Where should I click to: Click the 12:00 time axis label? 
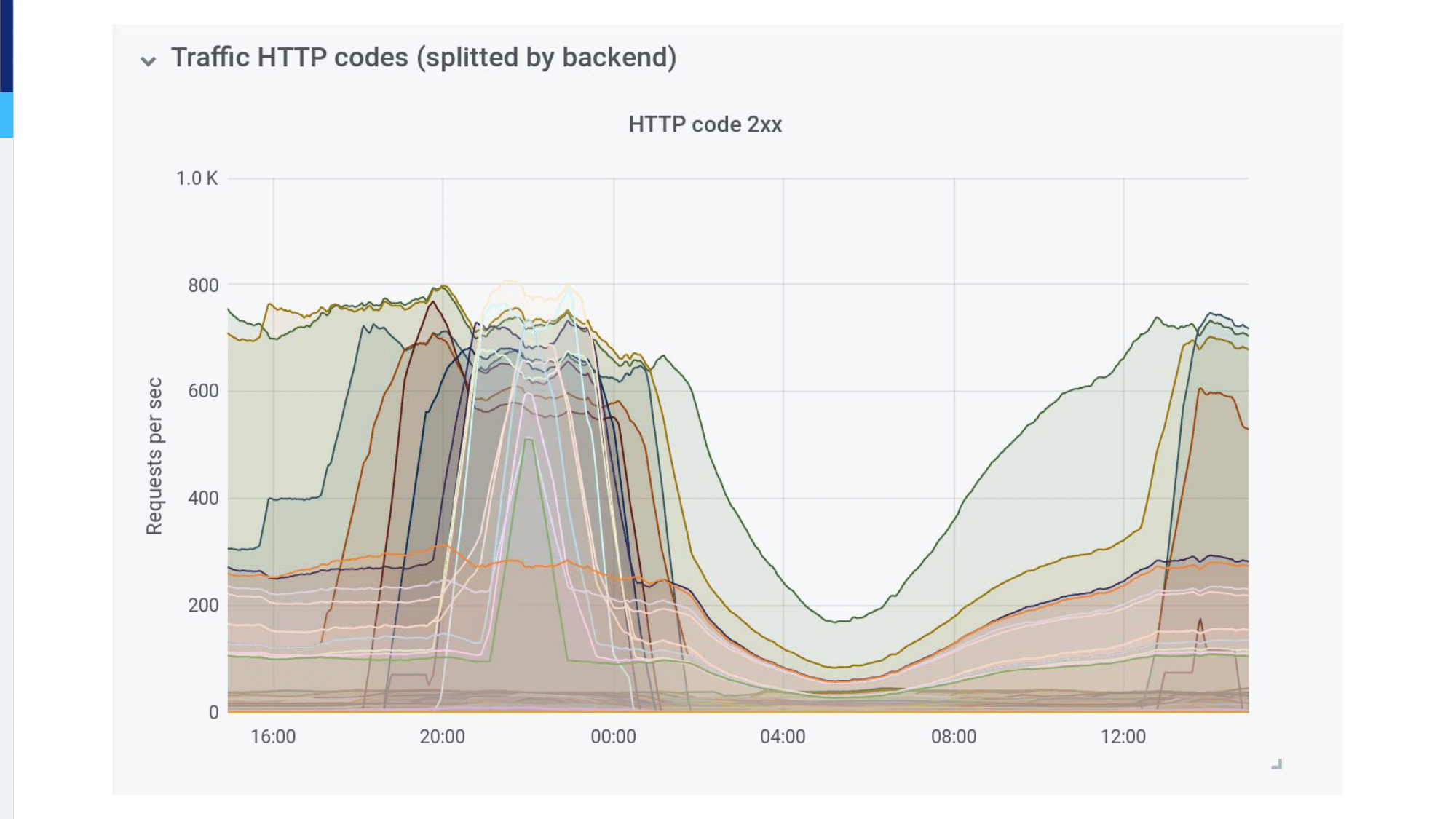click(x=1123, y=737)
